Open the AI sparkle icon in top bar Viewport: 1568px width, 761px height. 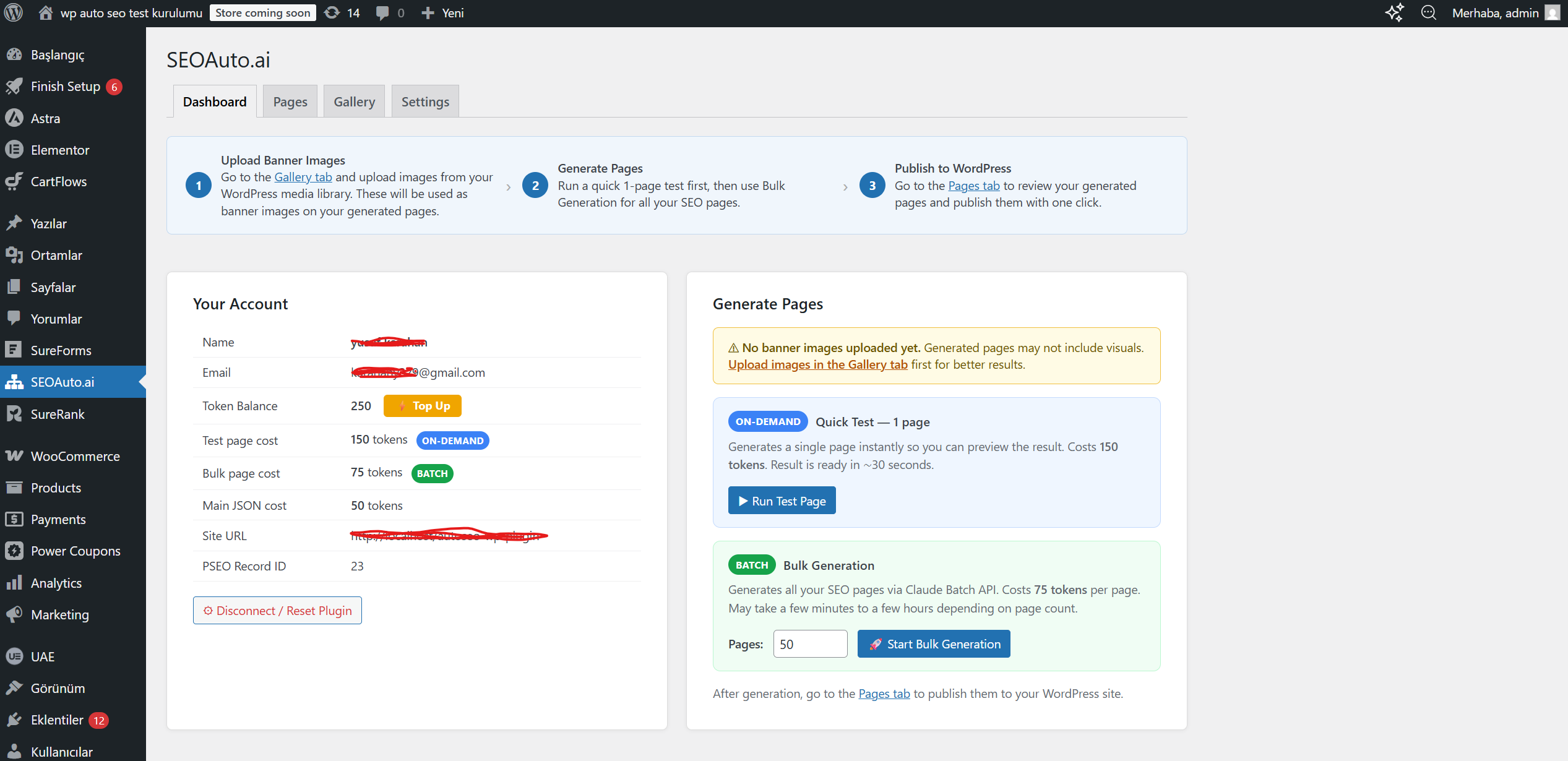point(1395,12)
